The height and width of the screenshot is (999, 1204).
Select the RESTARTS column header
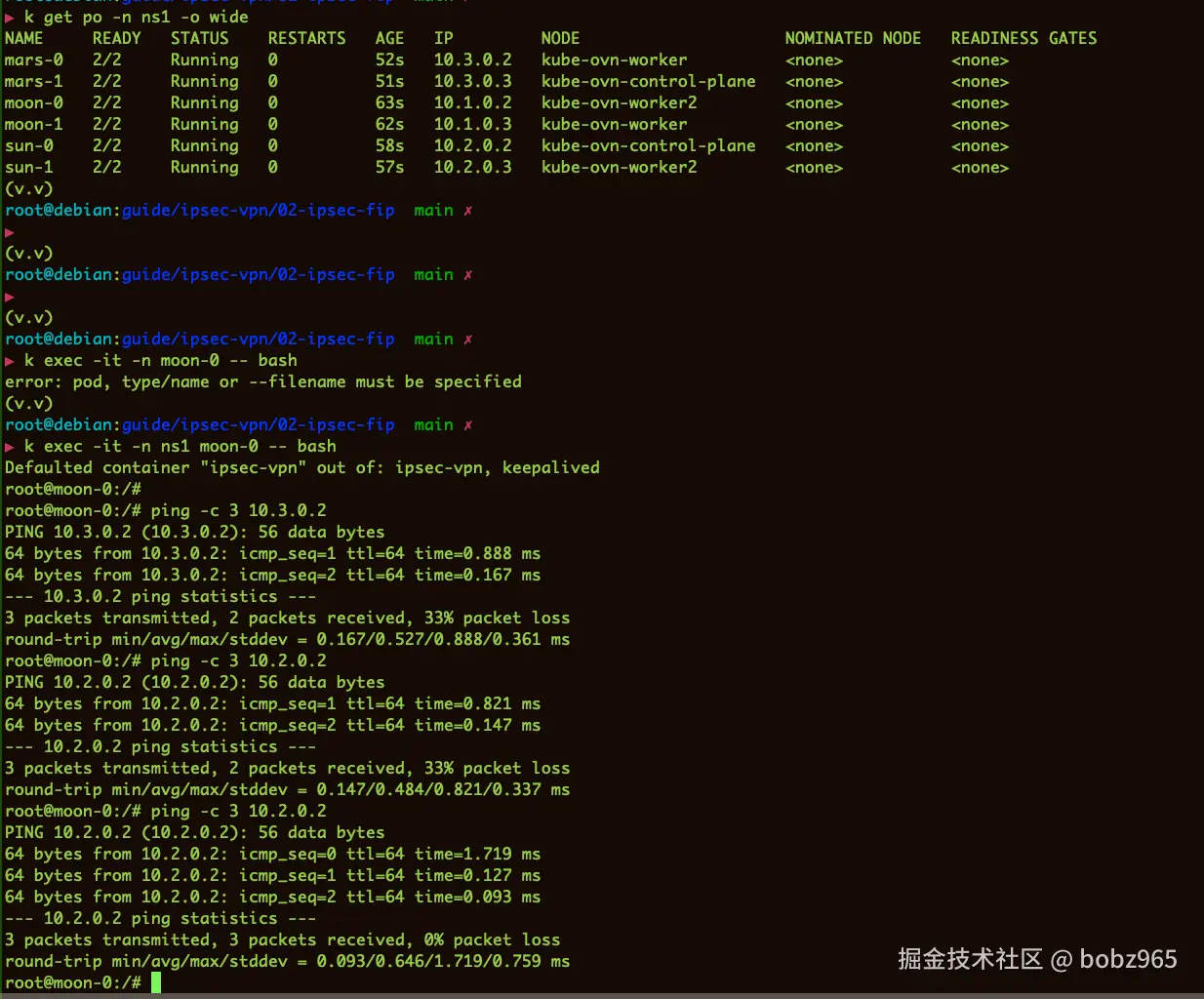(307, 38)
